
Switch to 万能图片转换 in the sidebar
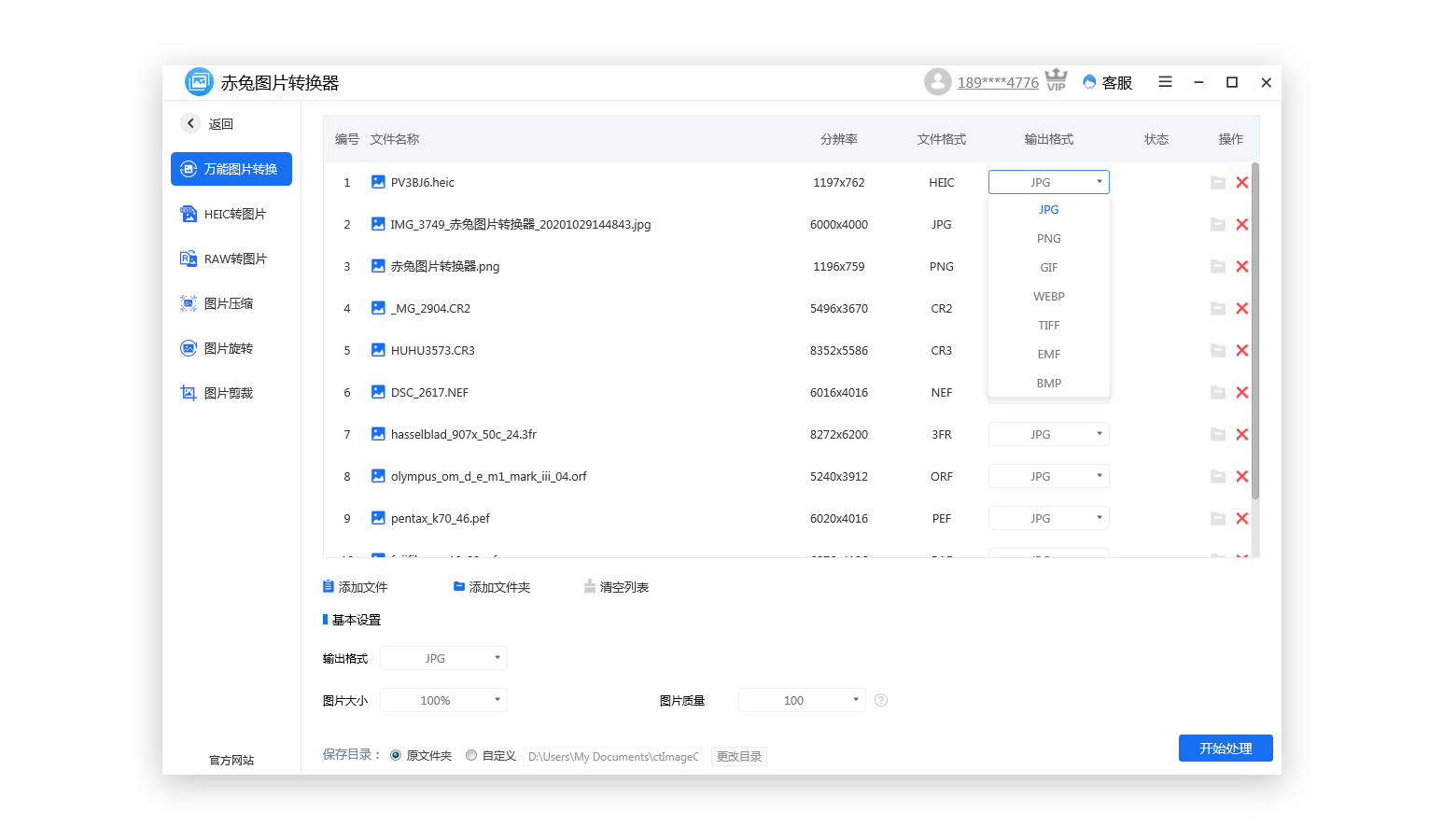click(x=231, y=169)
